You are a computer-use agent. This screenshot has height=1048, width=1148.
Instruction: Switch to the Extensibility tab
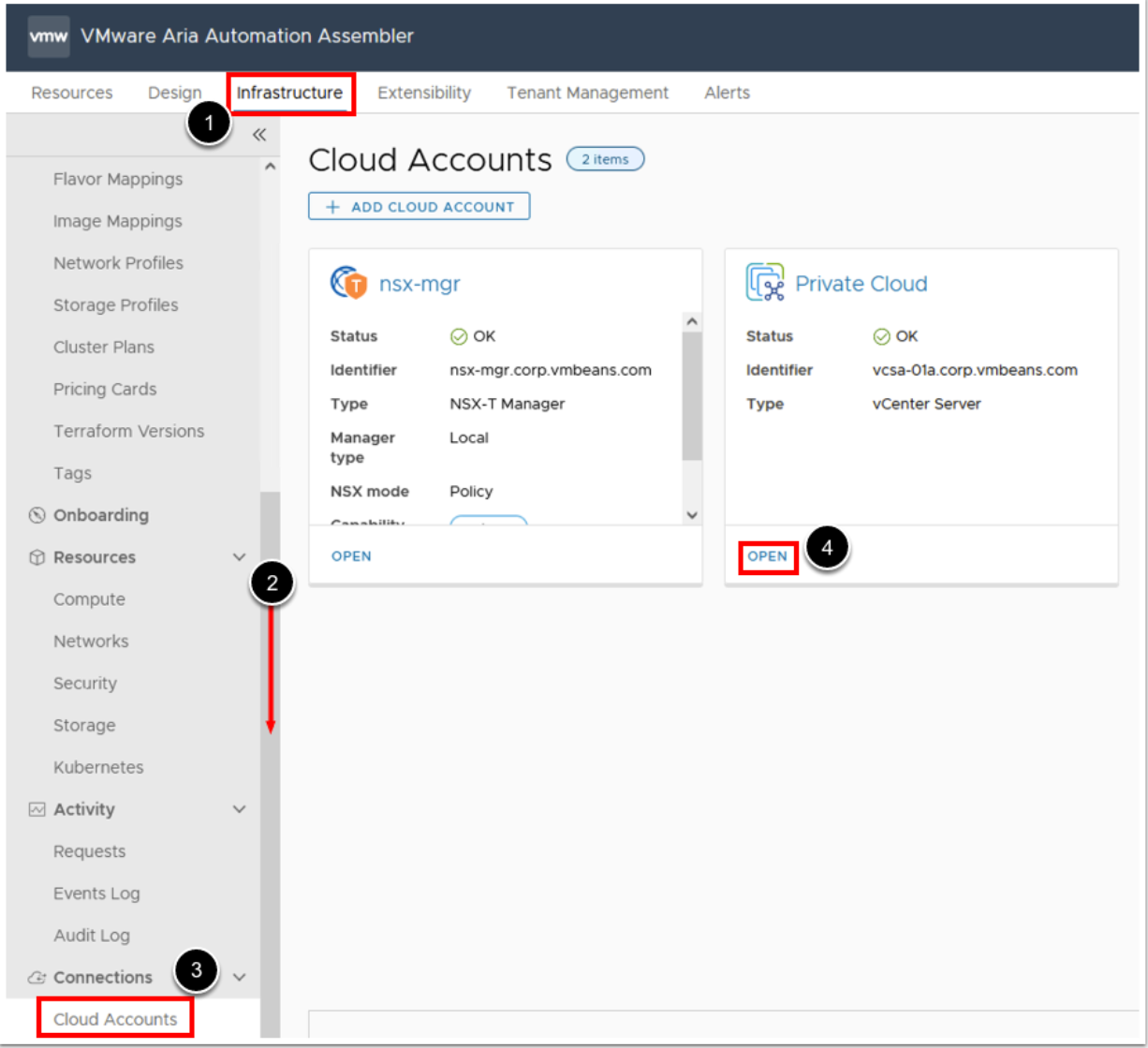[424, 93]
